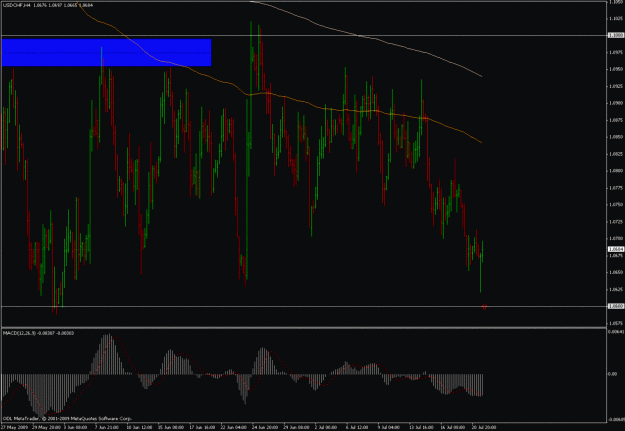Click the 1.0950 price axis label
The width and height of the screenshot is (625, 431).
[617, 69]
